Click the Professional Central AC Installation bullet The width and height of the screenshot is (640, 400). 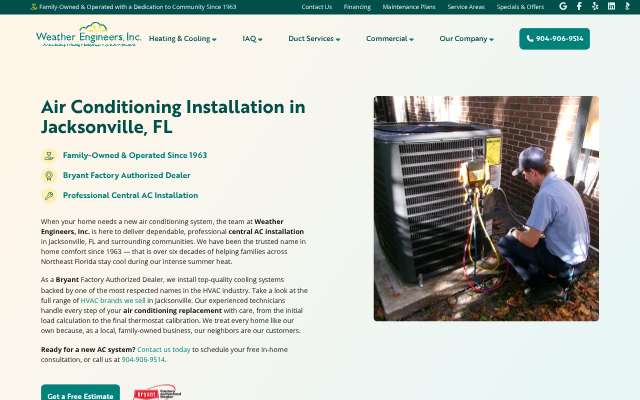tap(130, 196)
